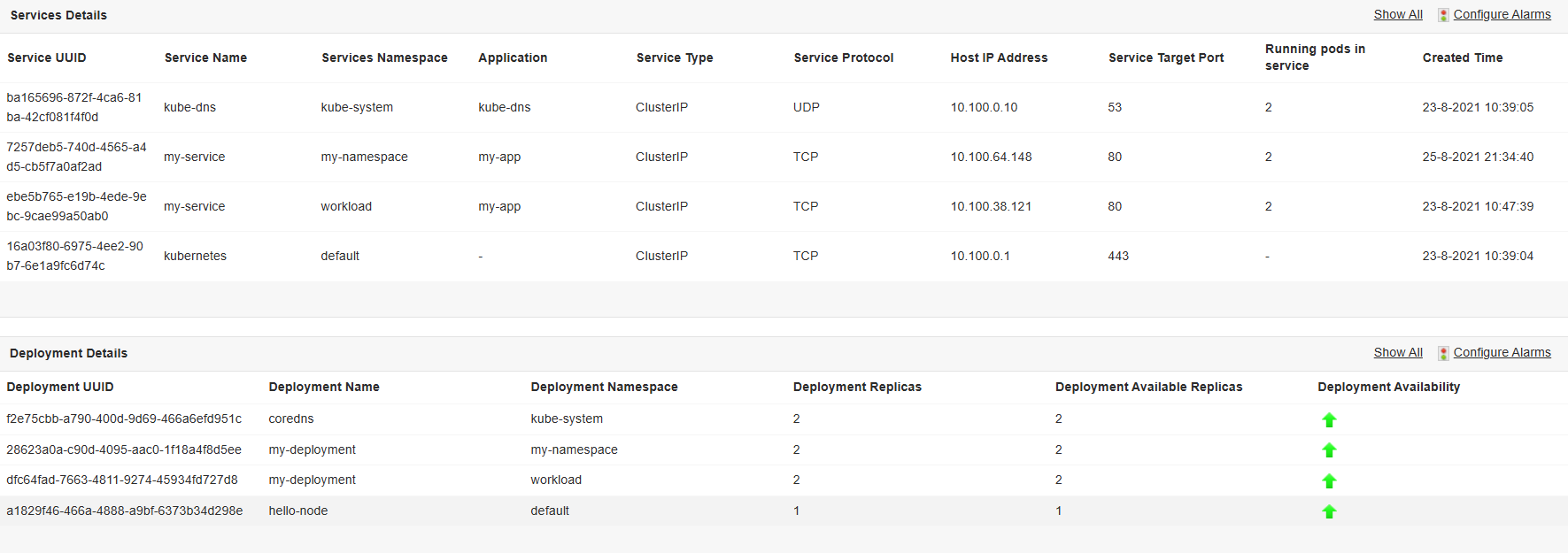Screen dimensions: 1568x553
Task: Open Configure Alarms for Deployment Details
Action: [x=1502, y=352]
